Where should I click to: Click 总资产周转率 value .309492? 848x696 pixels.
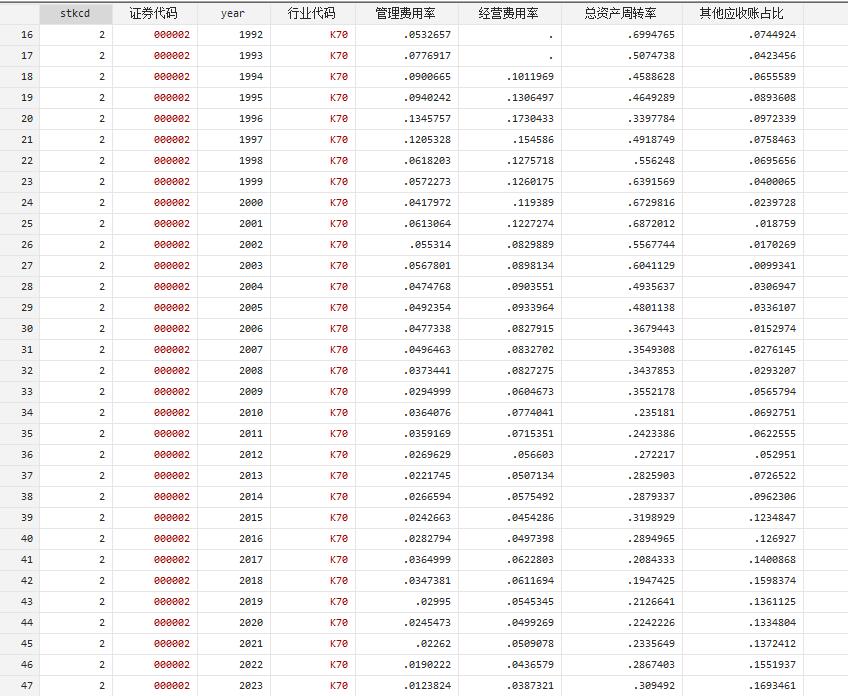[x=654, y=685]
